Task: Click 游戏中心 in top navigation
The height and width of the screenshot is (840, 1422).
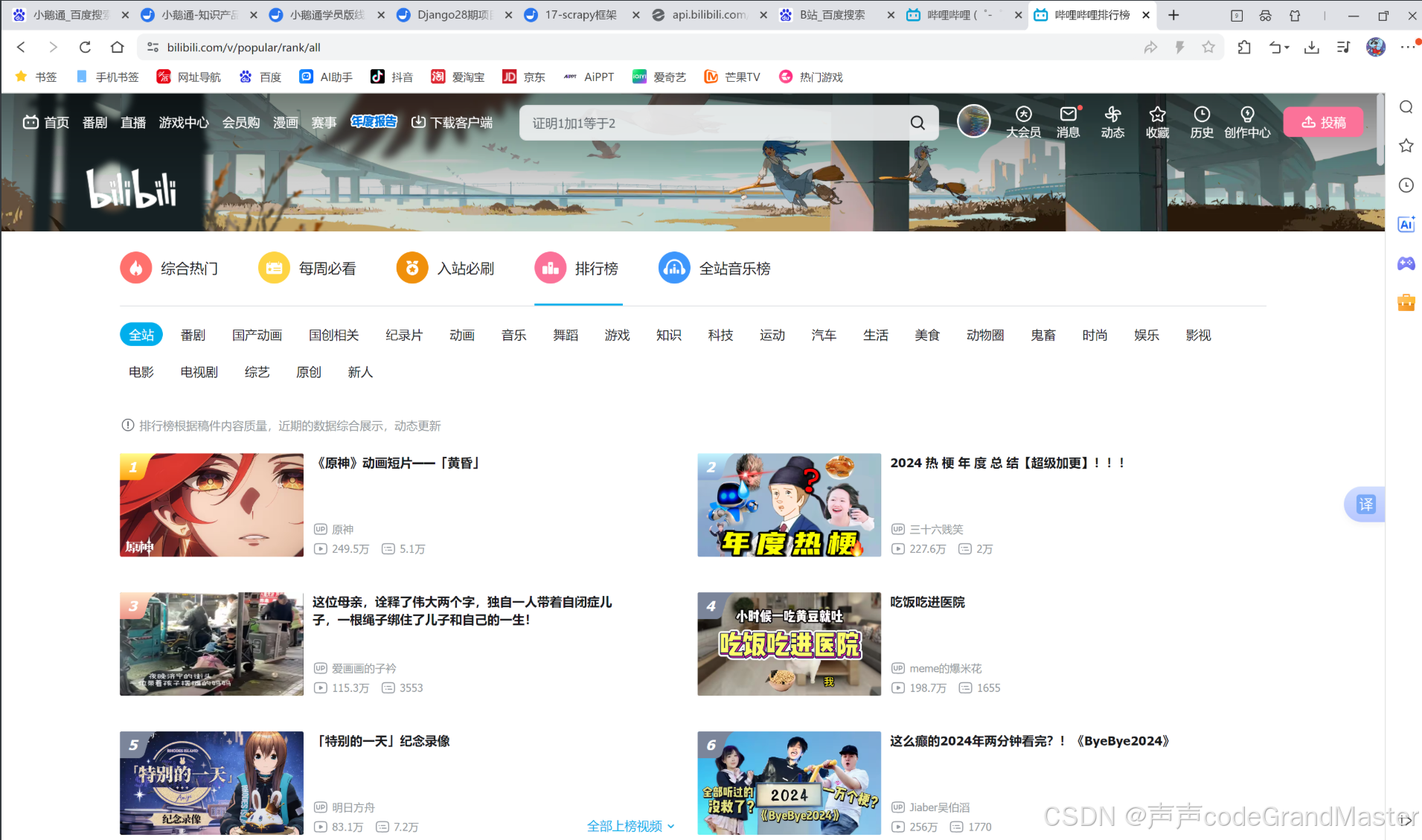Action: (184, 122)
